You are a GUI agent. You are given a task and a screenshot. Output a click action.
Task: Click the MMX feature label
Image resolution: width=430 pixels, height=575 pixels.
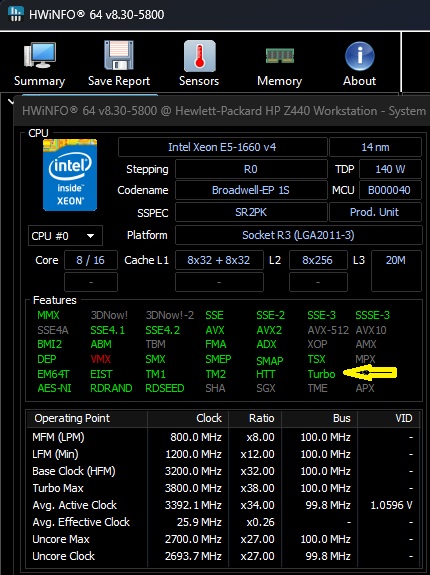point(48,315)
